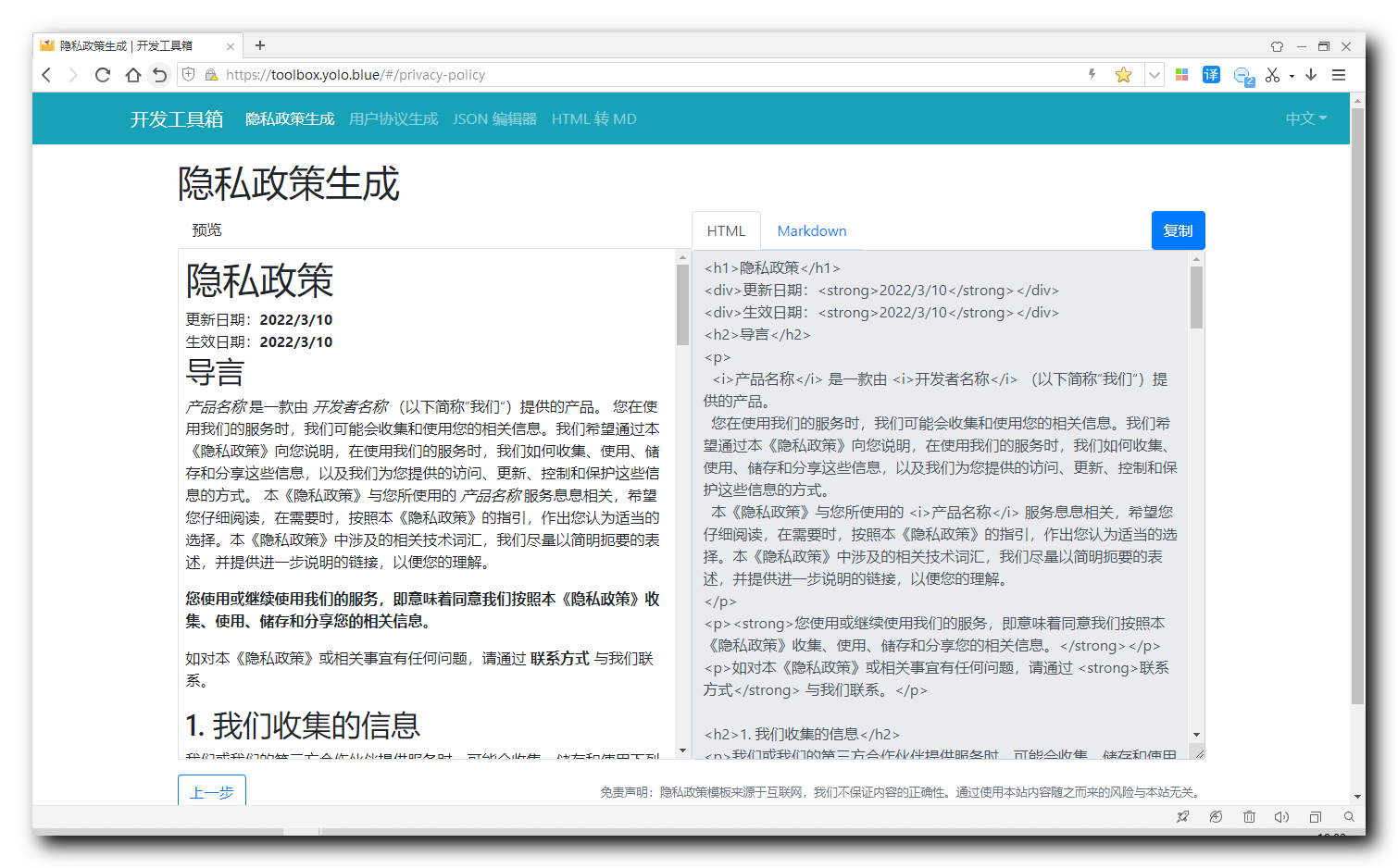
Task: Switch to the Markdown tab
Action: (812, 230)
